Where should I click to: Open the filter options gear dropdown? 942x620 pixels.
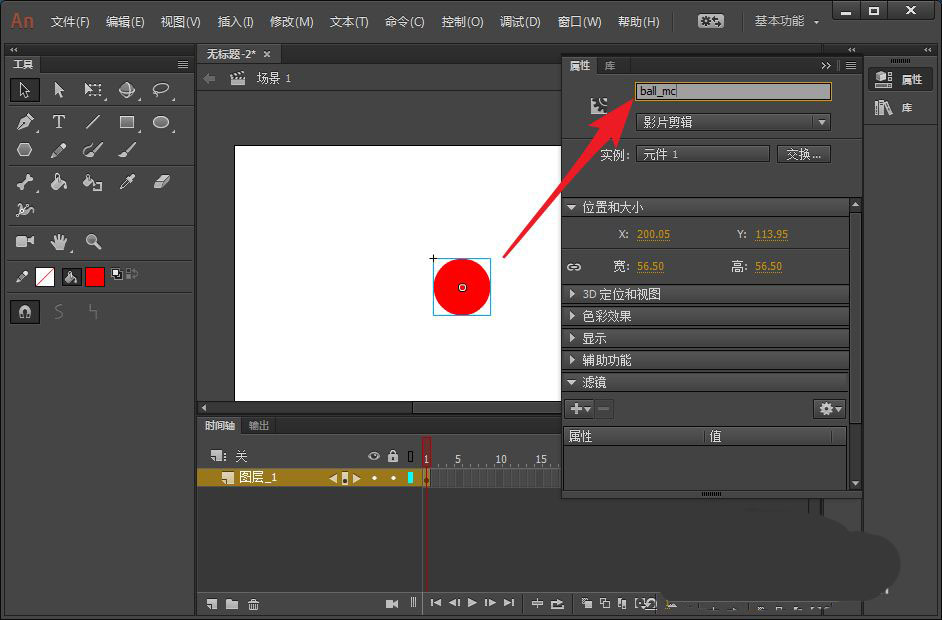click(829, 409)
